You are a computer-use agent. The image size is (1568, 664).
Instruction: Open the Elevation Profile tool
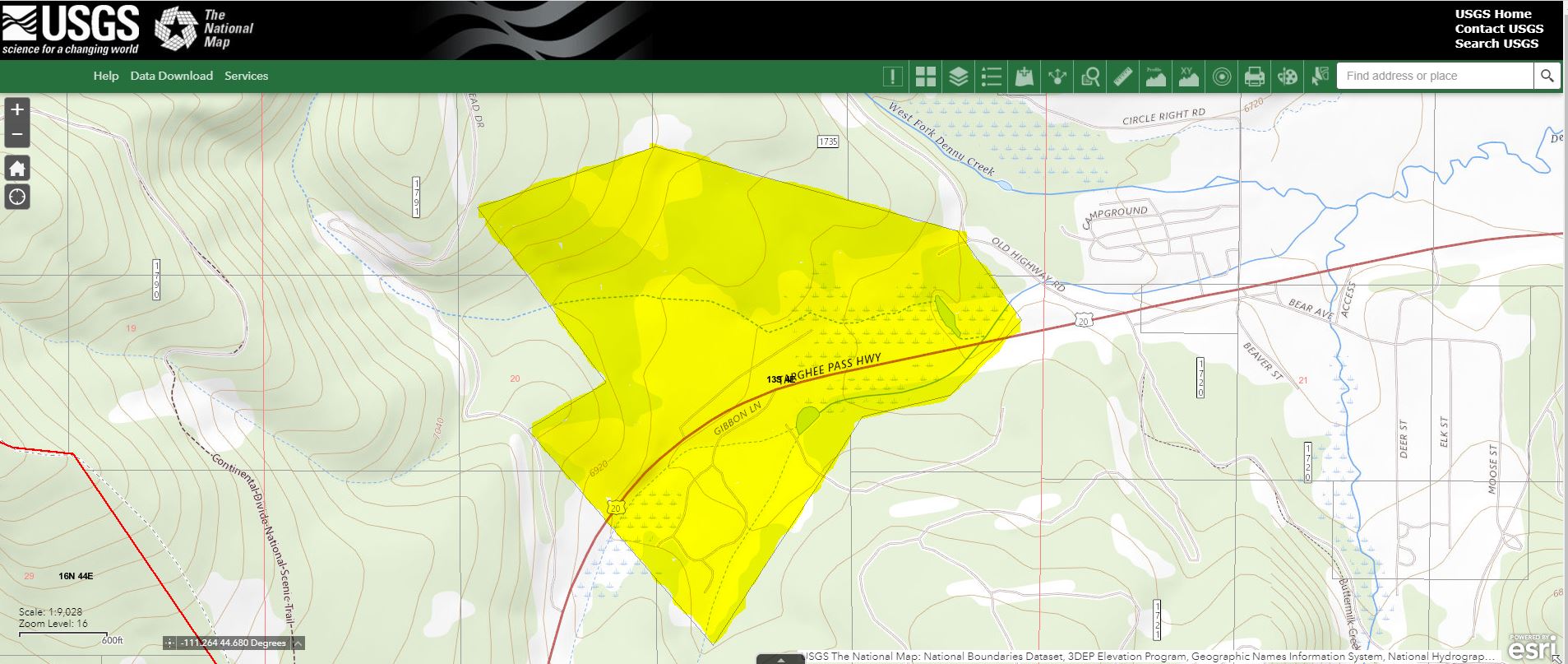1156,77
